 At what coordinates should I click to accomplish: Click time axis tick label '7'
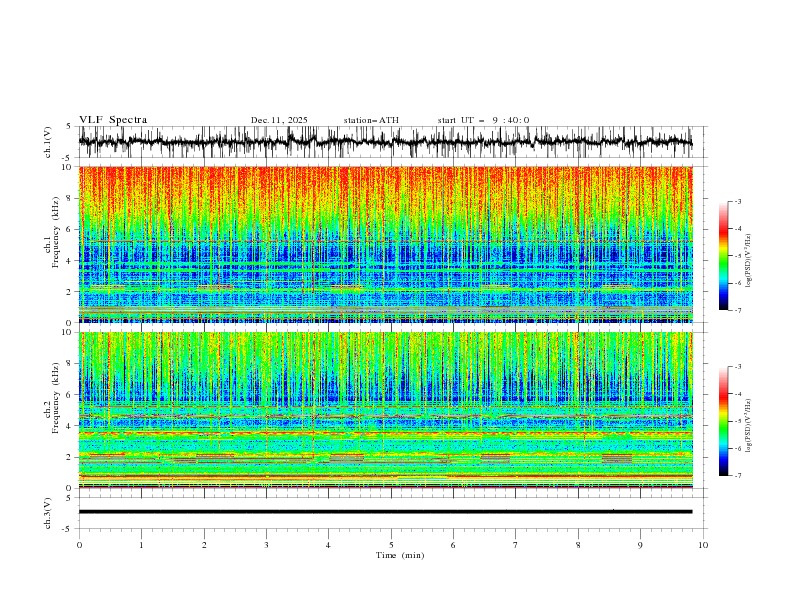click(516, 545)
